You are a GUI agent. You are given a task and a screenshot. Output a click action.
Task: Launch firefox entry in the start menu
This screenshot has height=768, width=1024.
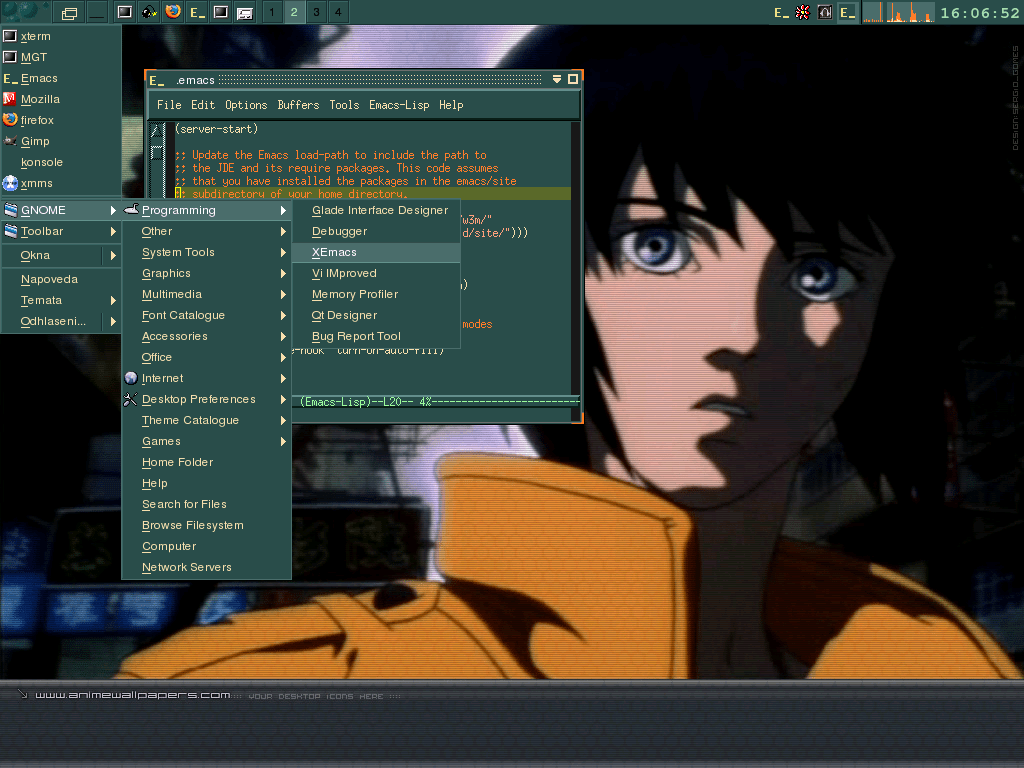pos(61,120)
